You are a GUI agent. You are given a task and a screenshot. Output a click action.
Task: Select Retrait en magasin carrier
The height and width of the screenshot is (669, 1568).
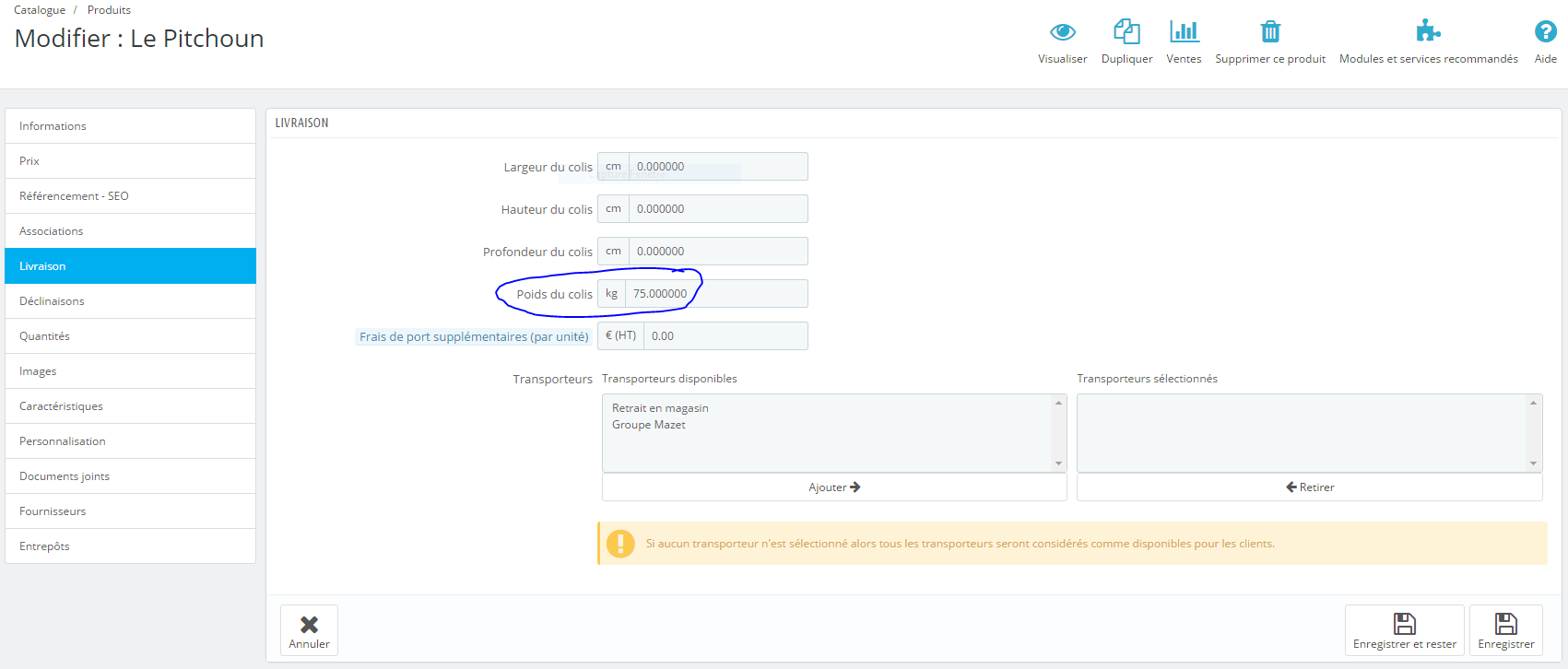[660, 408]
